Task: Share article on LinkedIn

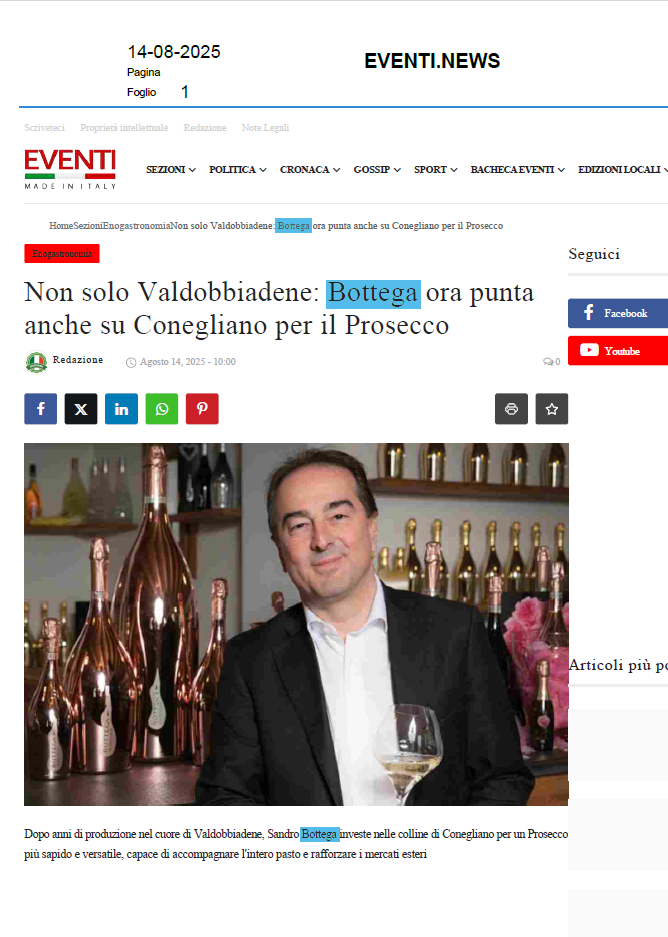Action: pos(121,409)
